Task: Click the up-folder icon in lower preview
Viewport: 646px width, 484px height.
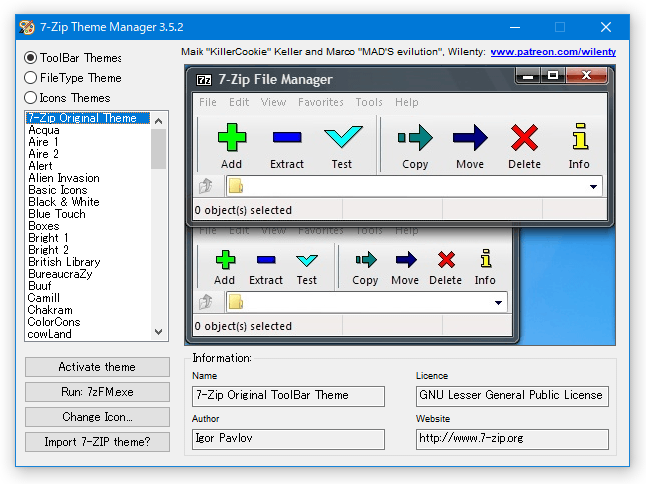Action: click(x=206, y=302)
